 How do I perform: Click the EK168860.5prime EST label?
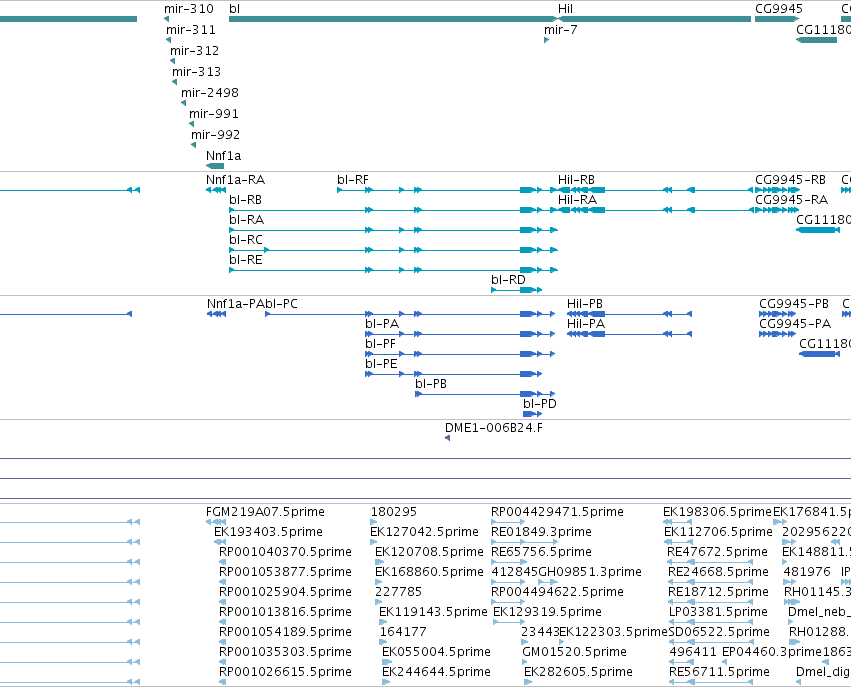429,572
